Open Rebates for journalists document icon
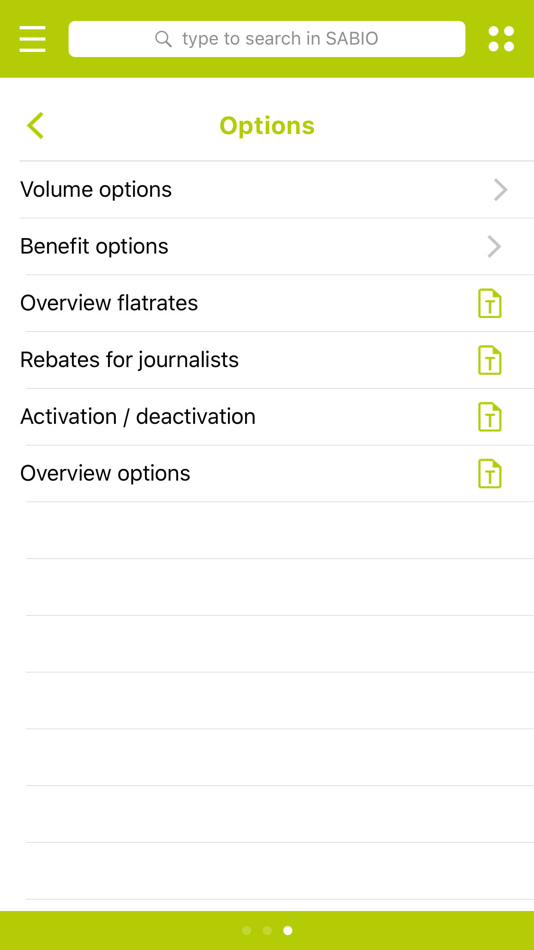 tap(490, 360)
